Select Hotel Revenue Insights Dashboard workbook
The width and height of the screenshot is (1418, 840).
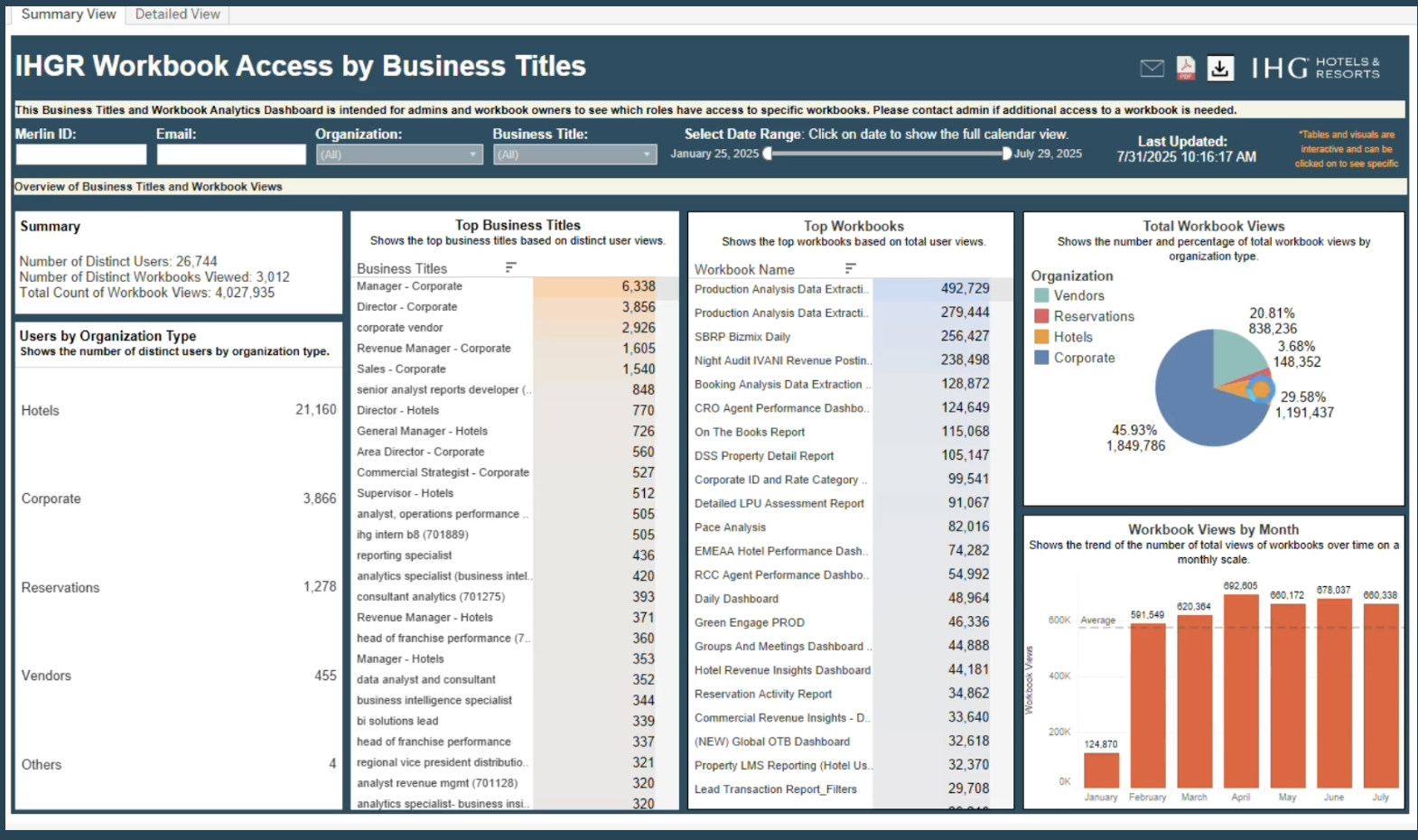coord(782,670)
